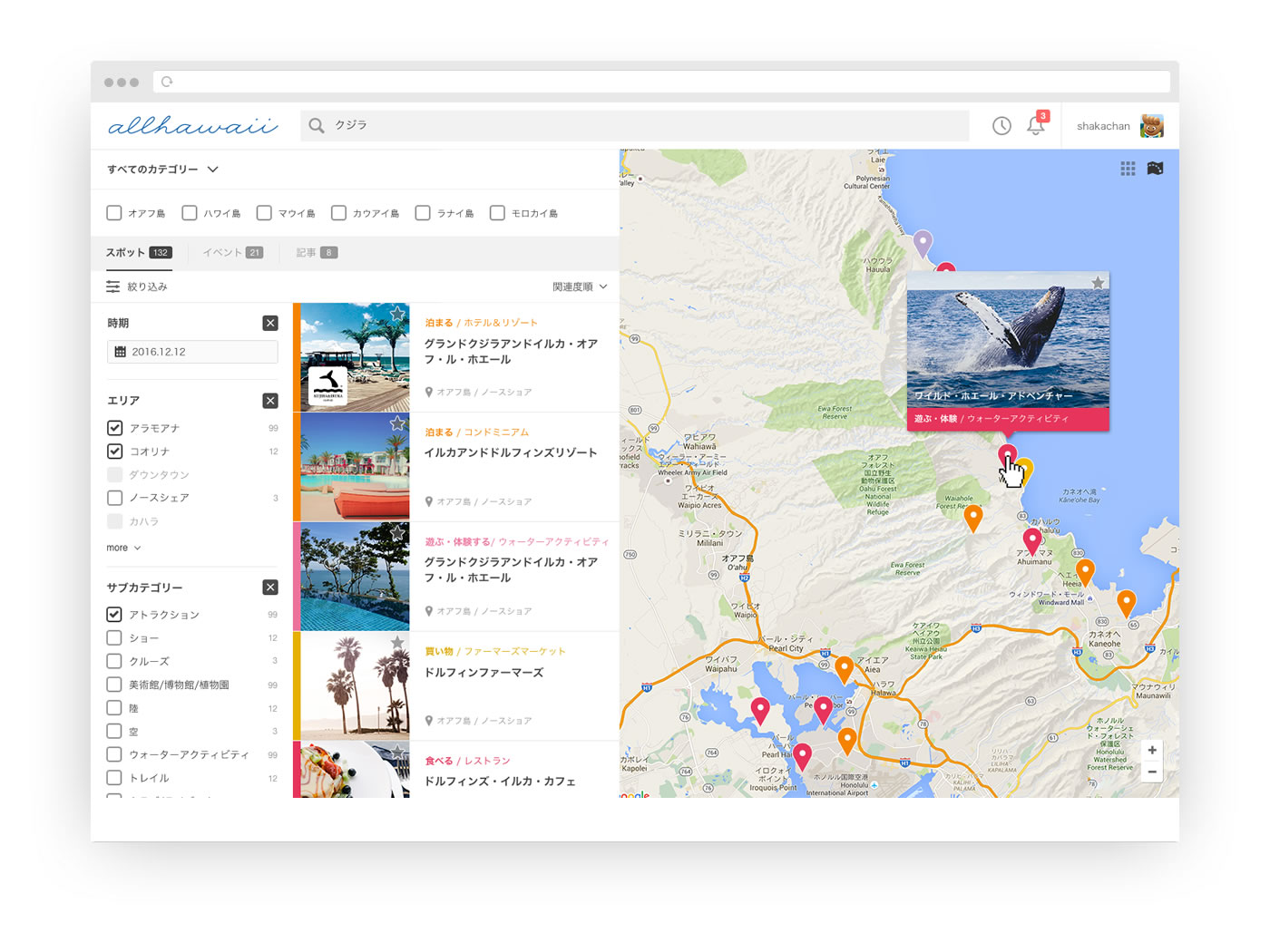Open the 絞り込み filter icon

click(112, 287)
